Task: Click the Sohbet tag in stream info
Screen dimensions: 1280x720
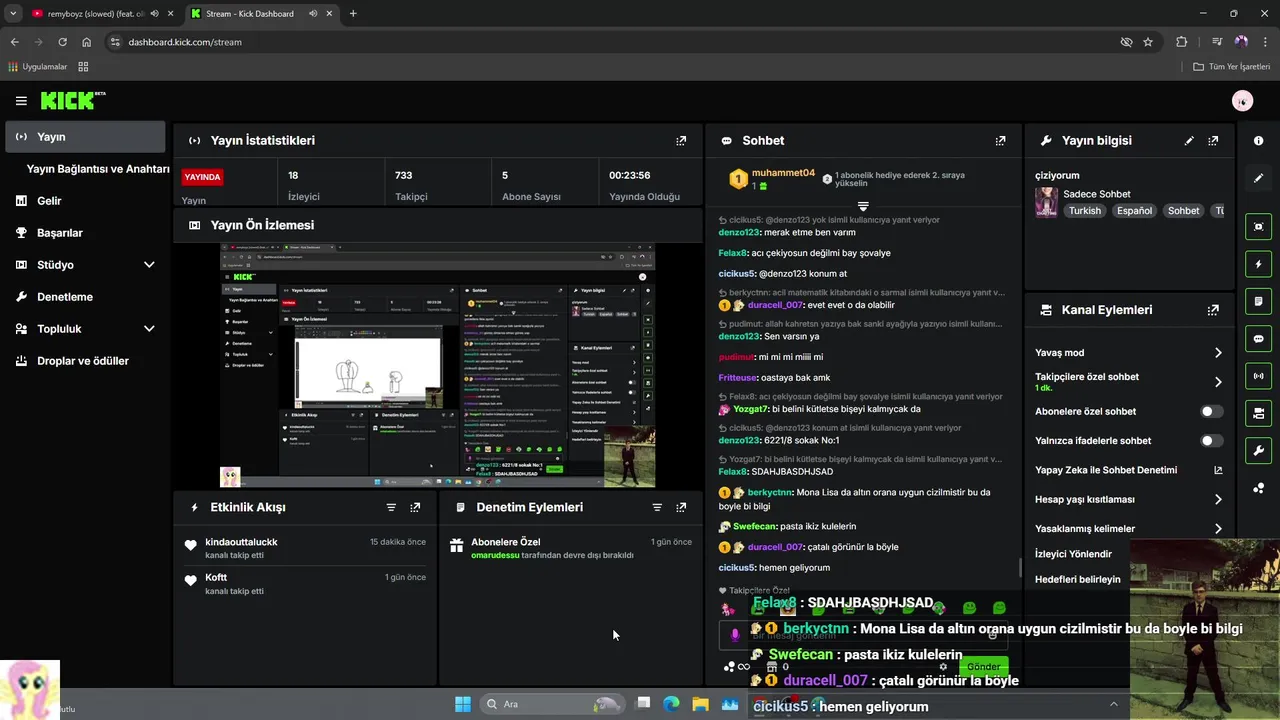Action: (x=1183, y=211)
